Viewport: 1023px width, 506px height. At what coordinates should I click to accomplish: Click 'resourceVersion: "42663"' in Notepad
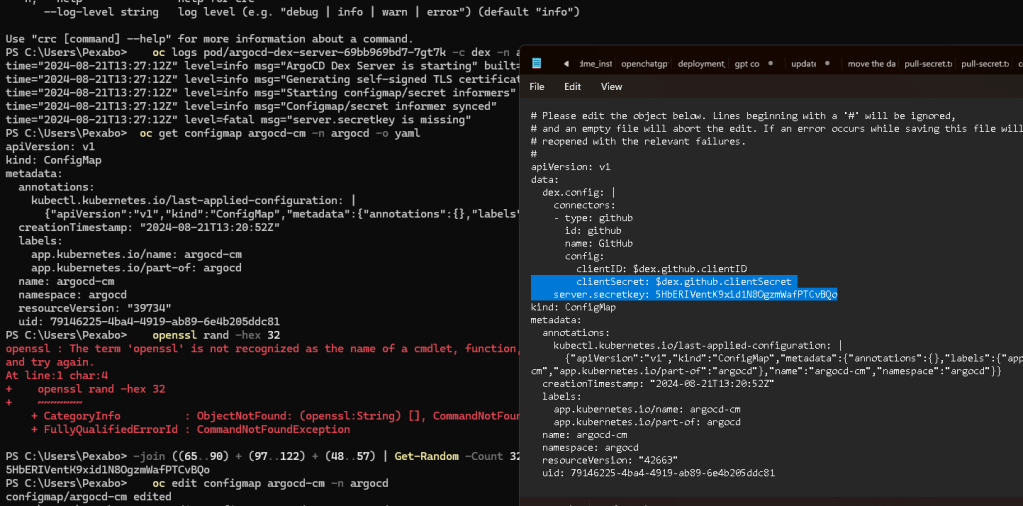click(x=610, y=460)
